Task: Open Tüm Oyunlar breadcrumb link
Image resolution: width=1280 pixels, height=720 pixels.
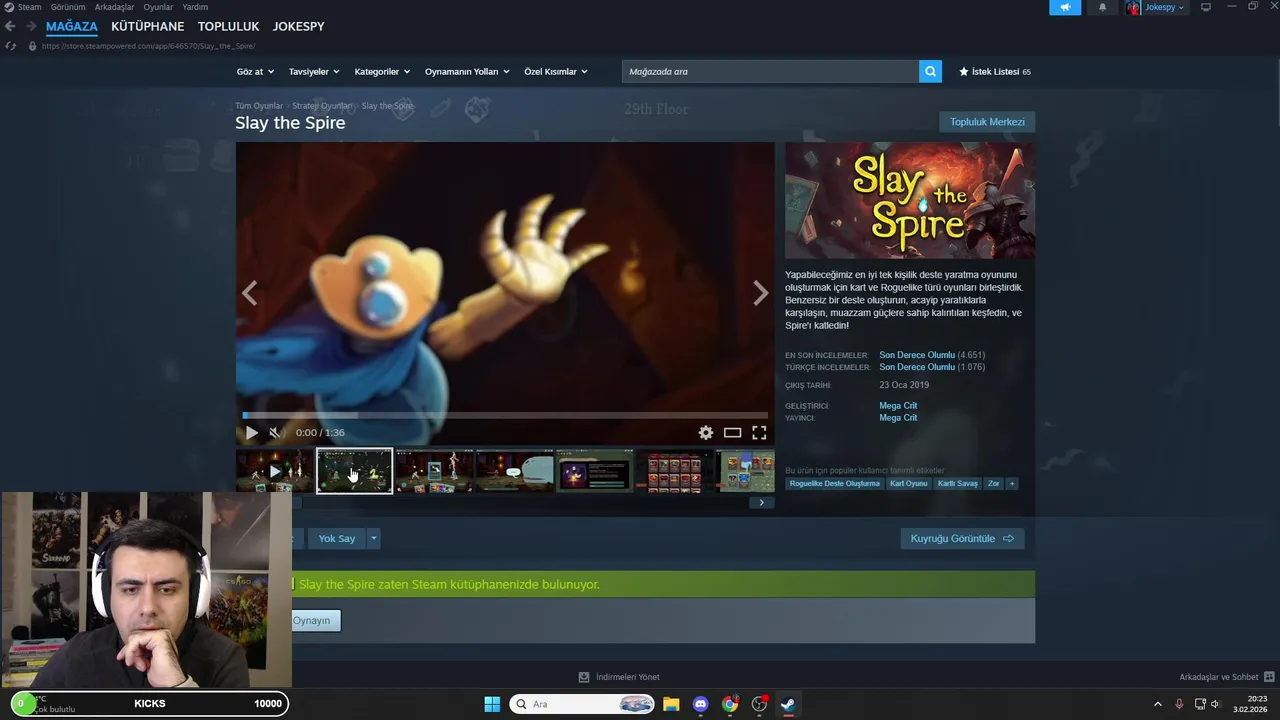Action: [x=259, y=106]
